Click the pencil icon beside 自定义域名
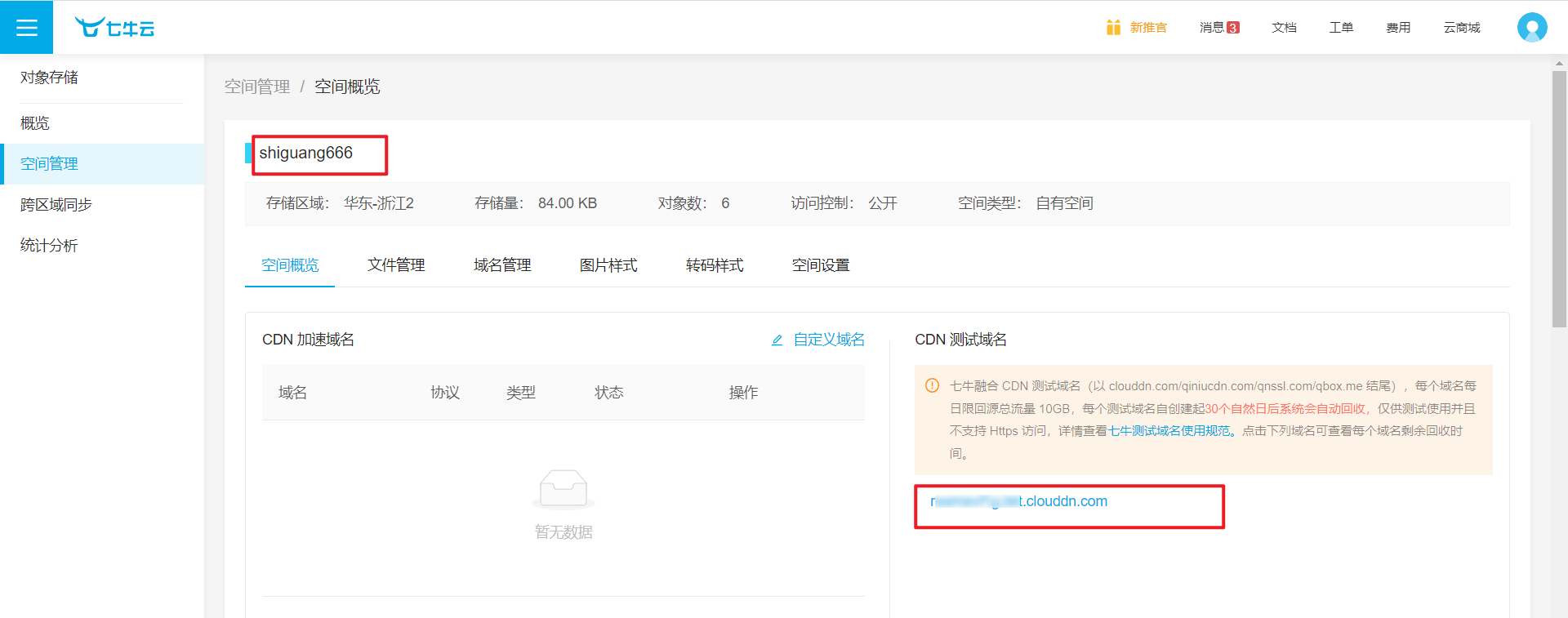 click(777, 340)
